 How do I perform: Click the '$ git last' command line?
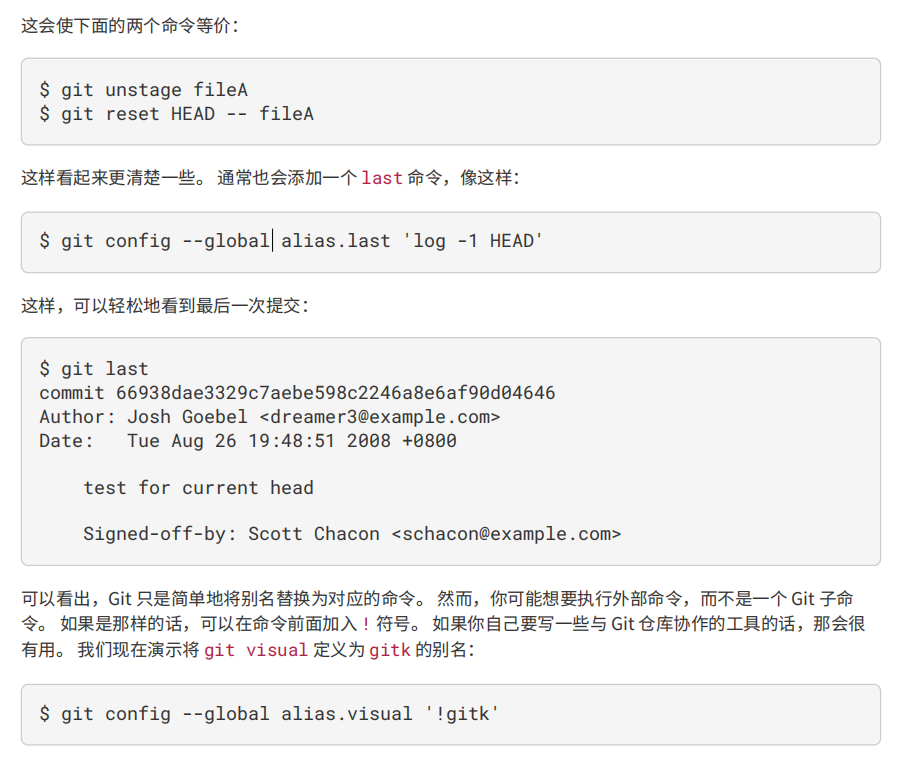click(94, 369)
